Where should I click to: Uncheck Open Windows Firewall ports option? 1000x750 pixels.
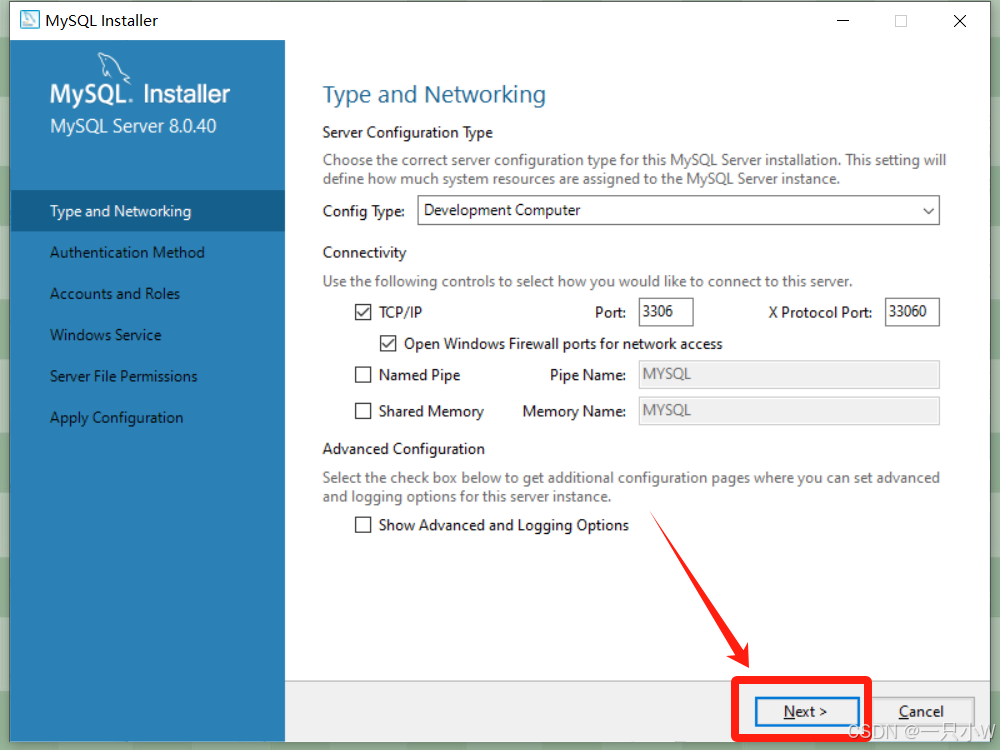(388, 344)
